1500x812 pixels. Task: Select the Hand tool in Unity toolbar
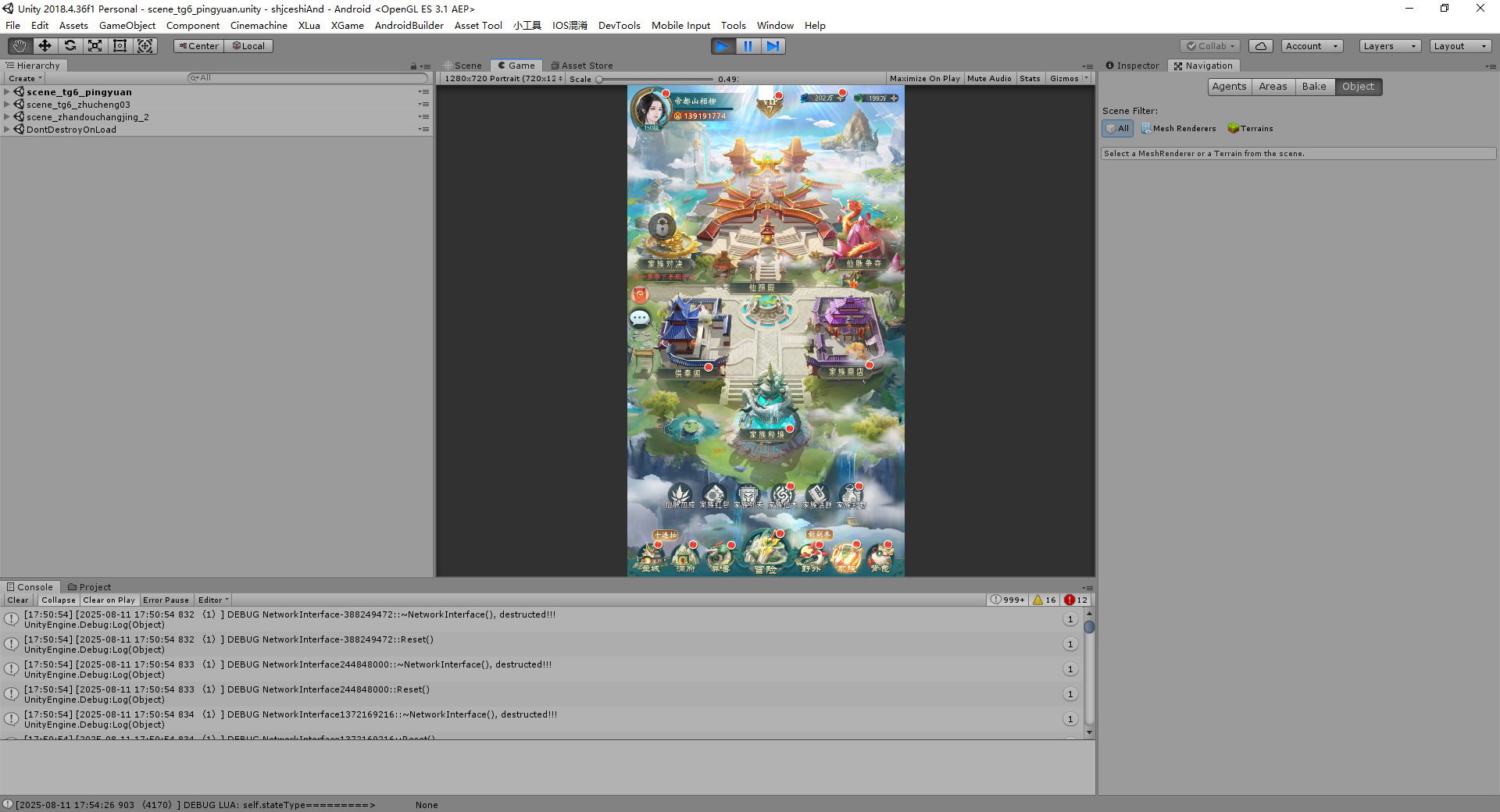click(20, 46)
